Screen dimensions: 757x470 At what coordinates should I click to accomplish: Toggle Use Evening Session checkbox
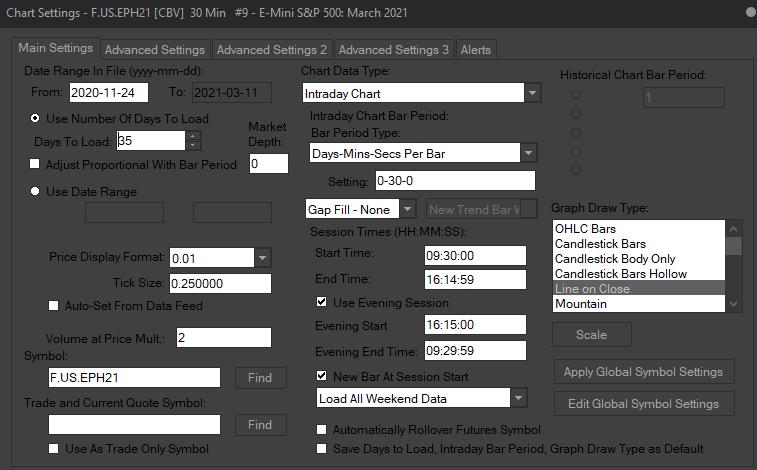click(x=321, y=302)
